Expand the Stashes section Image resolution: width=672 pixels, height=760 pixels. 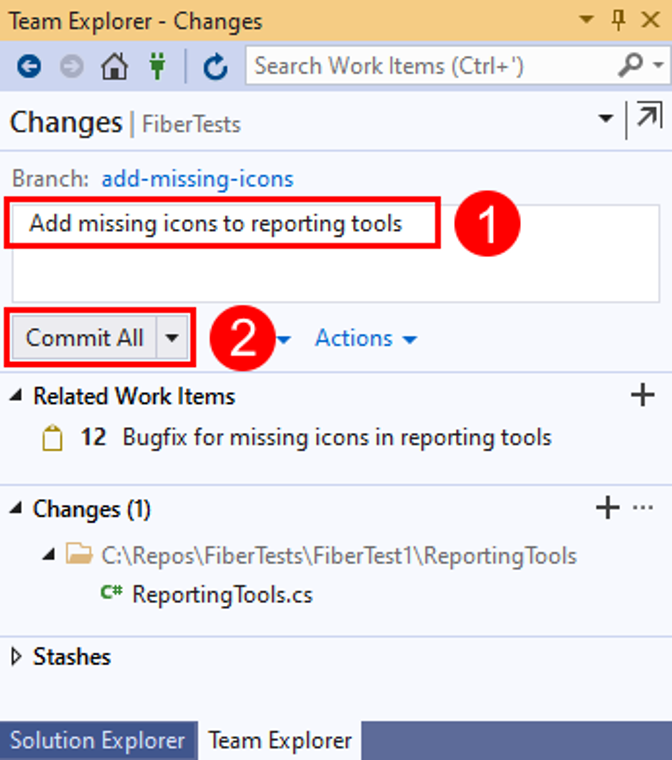click(x=16, y=657)
